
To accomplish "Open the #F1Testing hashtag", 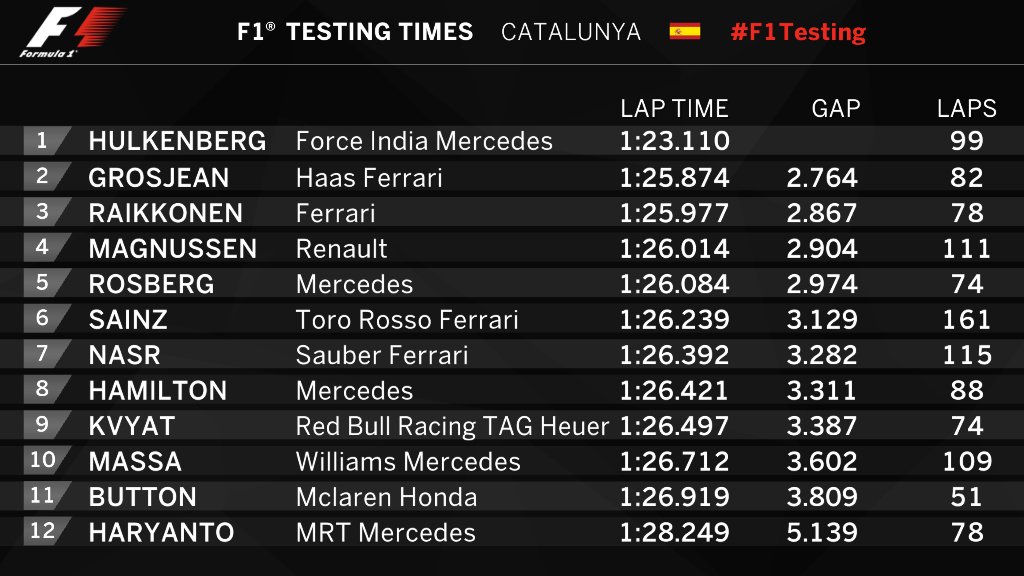I will (x=798, y=32).
